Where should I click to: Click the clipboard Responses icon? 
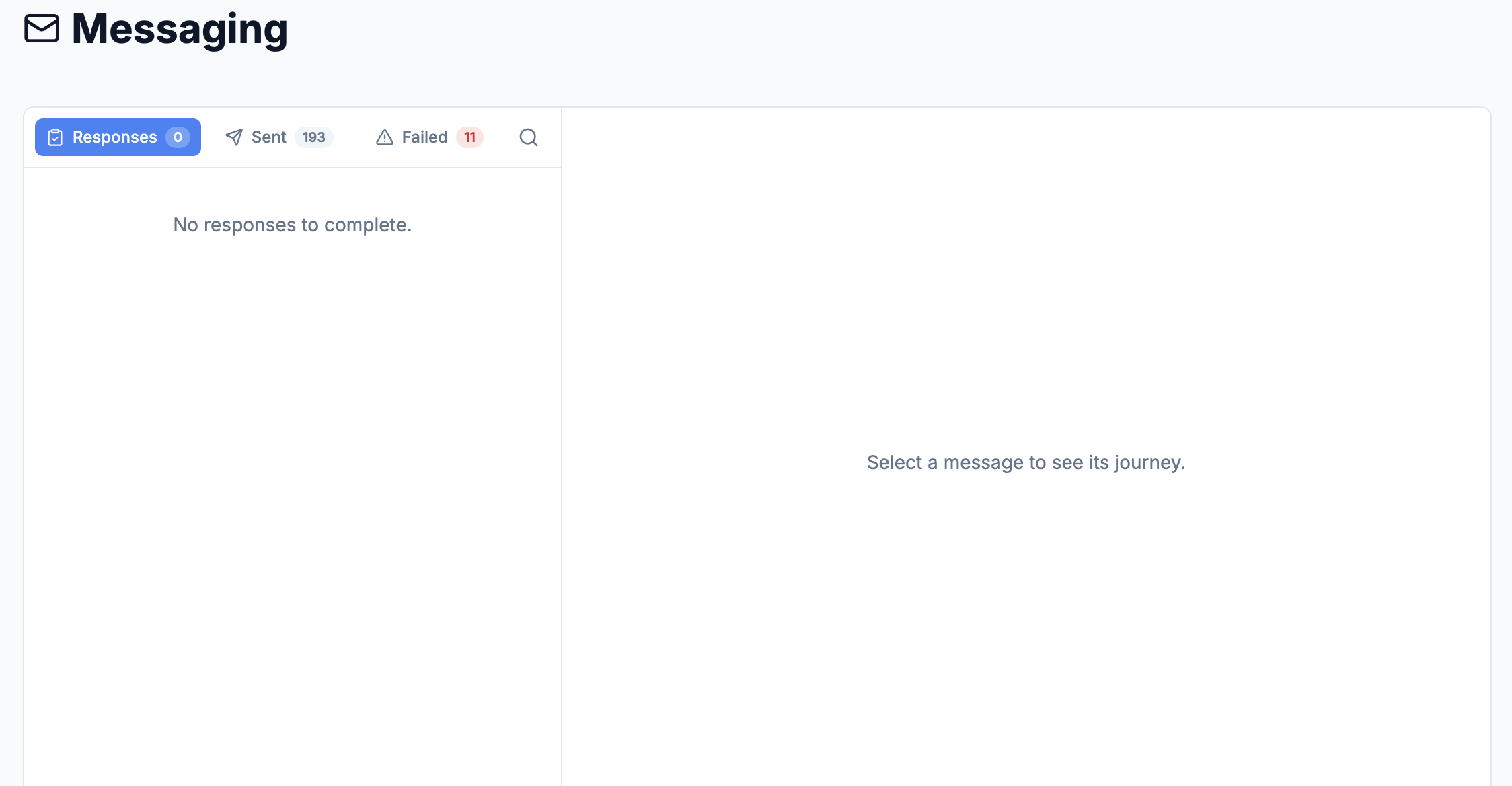pyautogui.click(x=55, y=137)
